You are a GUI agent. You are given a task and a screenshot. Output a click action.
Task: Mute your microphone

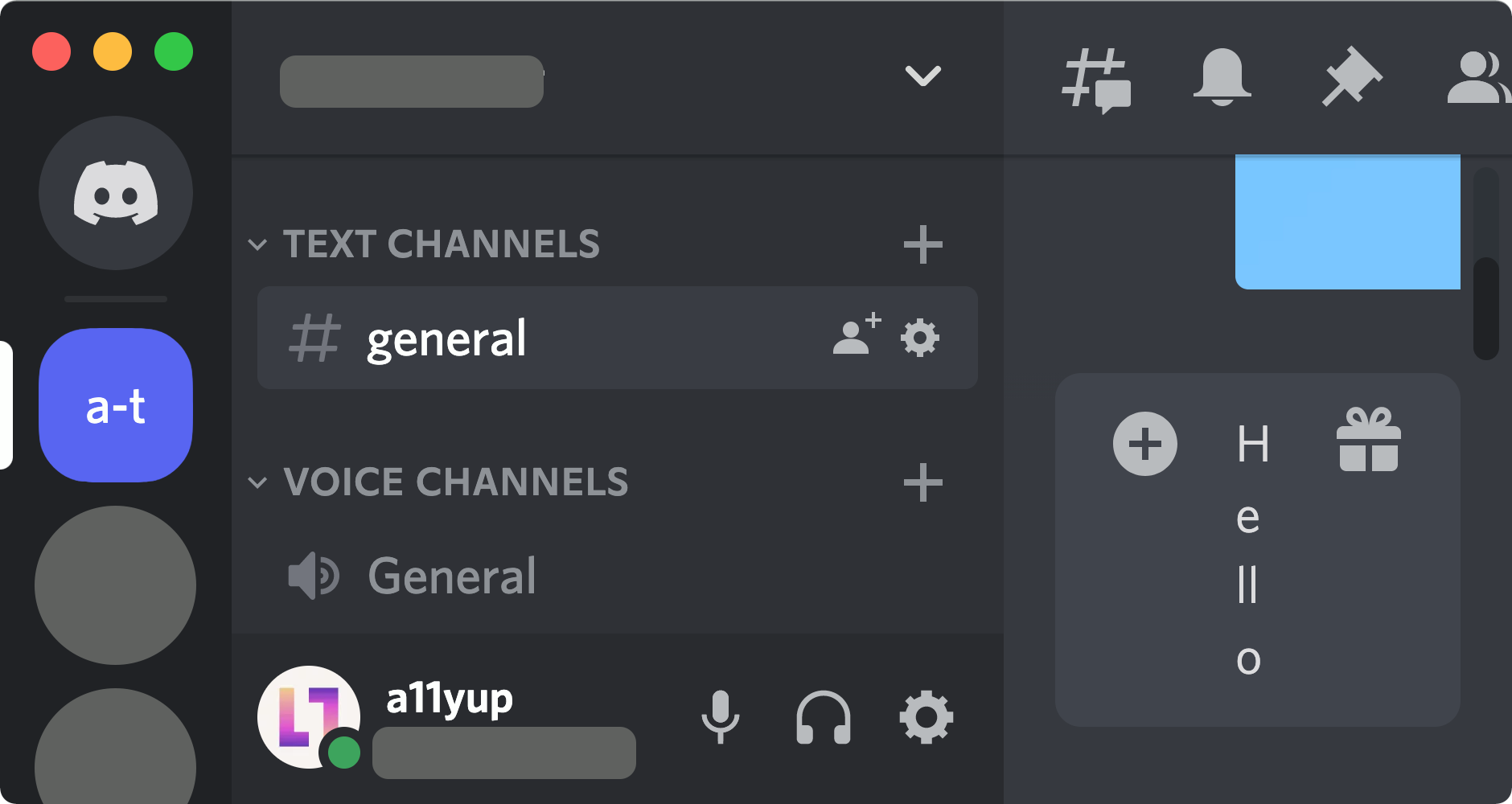(721, 718)
